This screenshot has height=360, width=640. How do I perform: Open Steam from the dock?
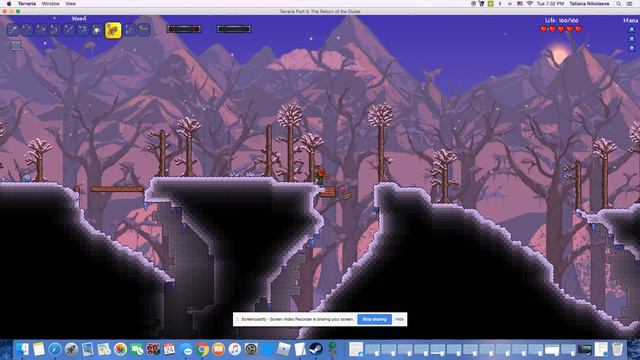click(316, 349)
